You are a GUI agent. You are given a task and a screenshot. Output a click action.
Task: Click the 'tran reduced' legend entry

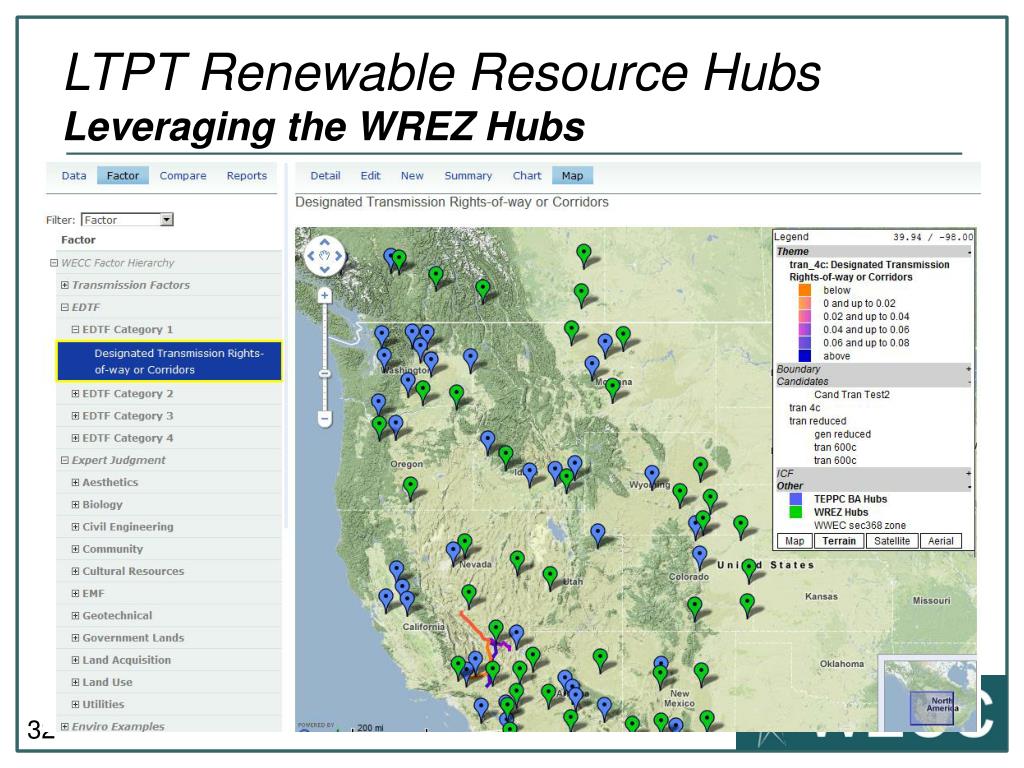[x=818, y=421]
